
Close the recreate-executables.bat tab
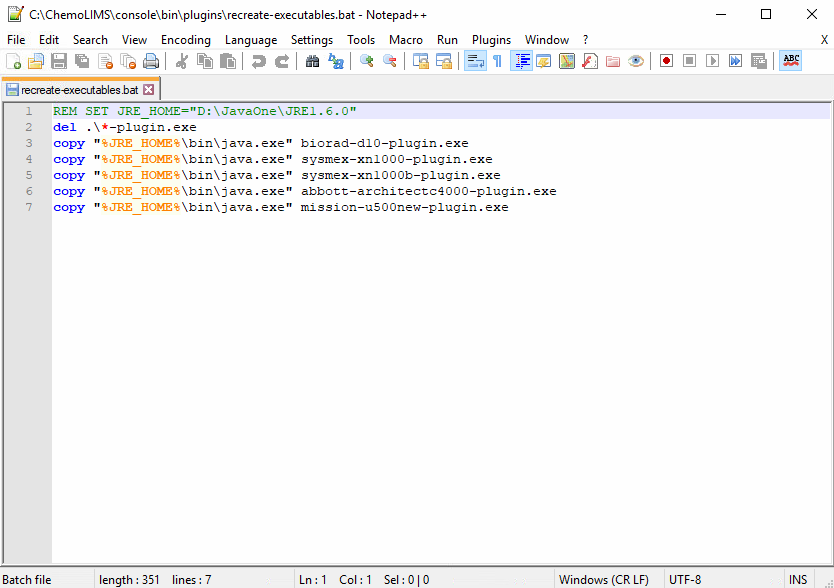149,90
